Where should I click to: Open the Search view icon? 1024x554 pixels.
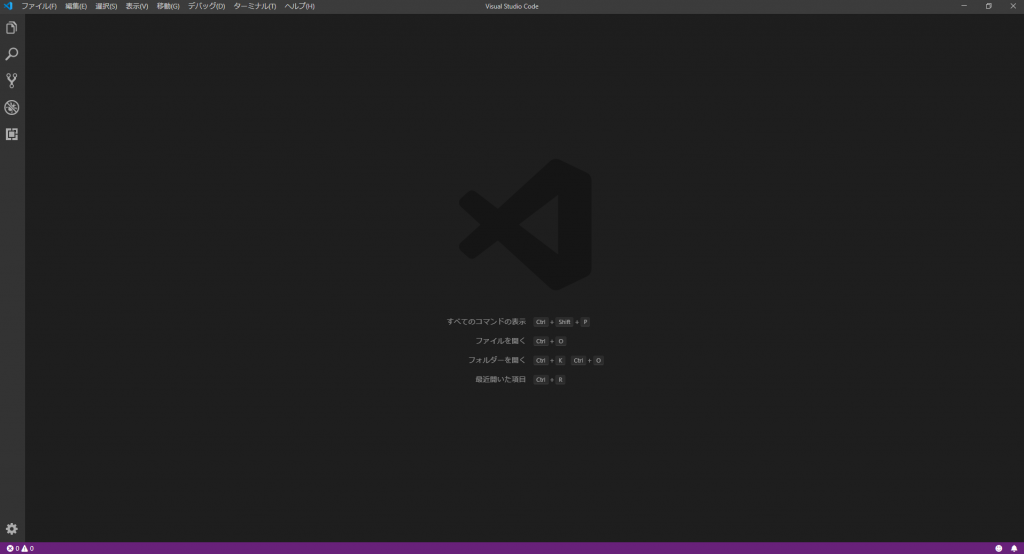(12, 54)
